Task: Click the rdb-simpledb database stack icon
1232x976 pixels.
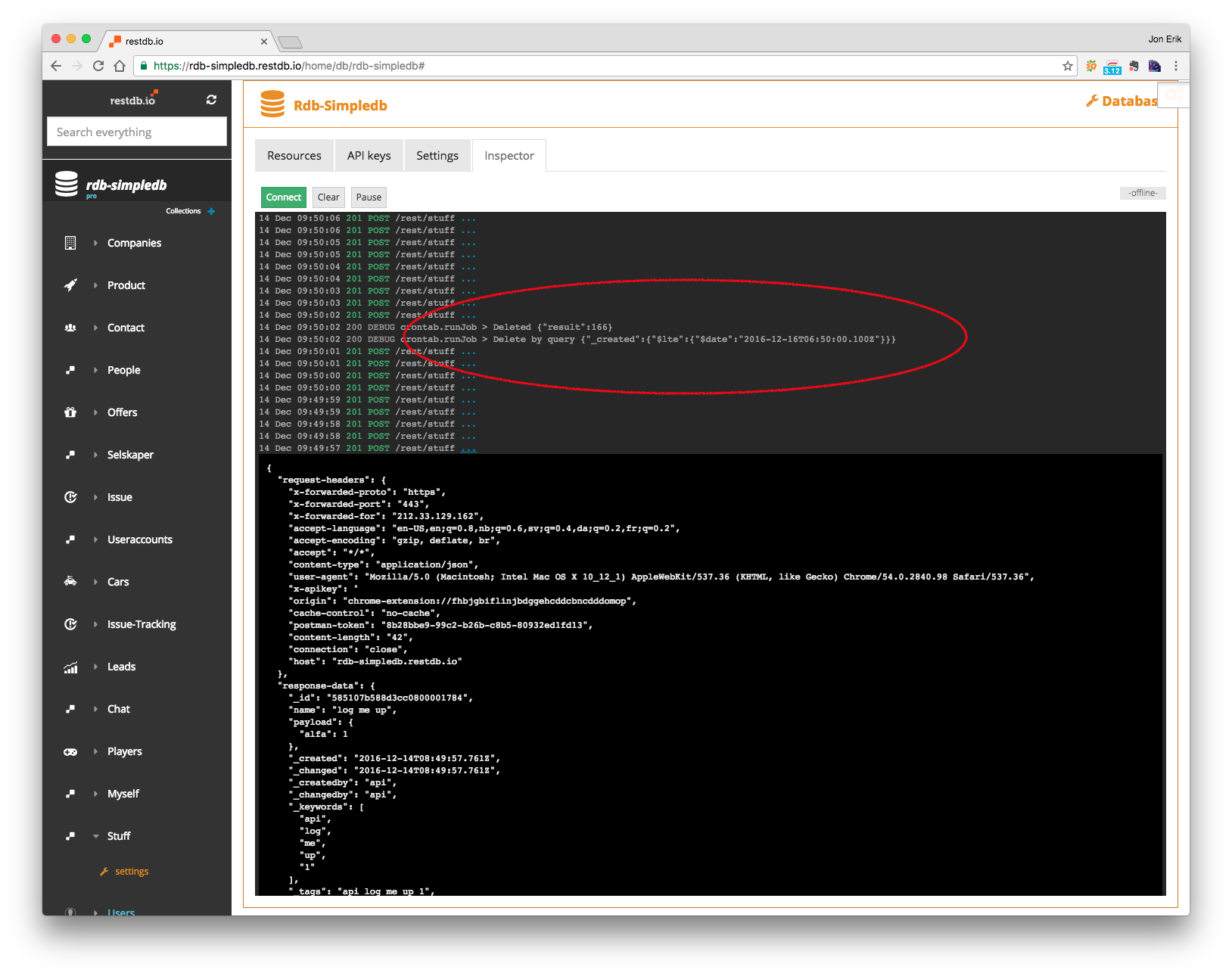Action: pos(67,184)
